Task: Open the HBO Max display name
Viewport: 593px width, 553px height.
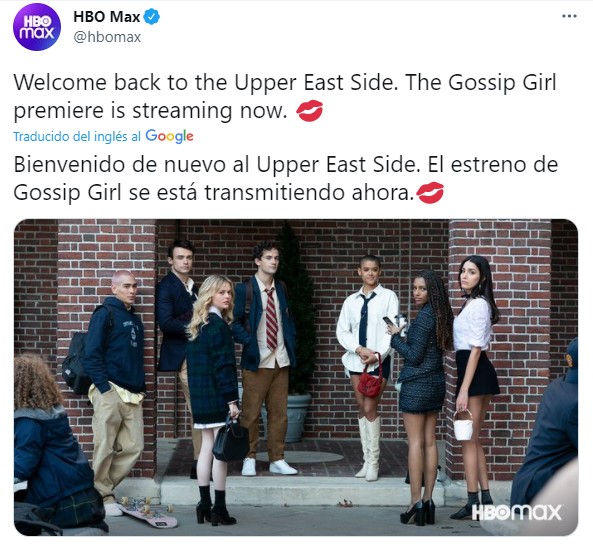Action: [x=107, y=17]
